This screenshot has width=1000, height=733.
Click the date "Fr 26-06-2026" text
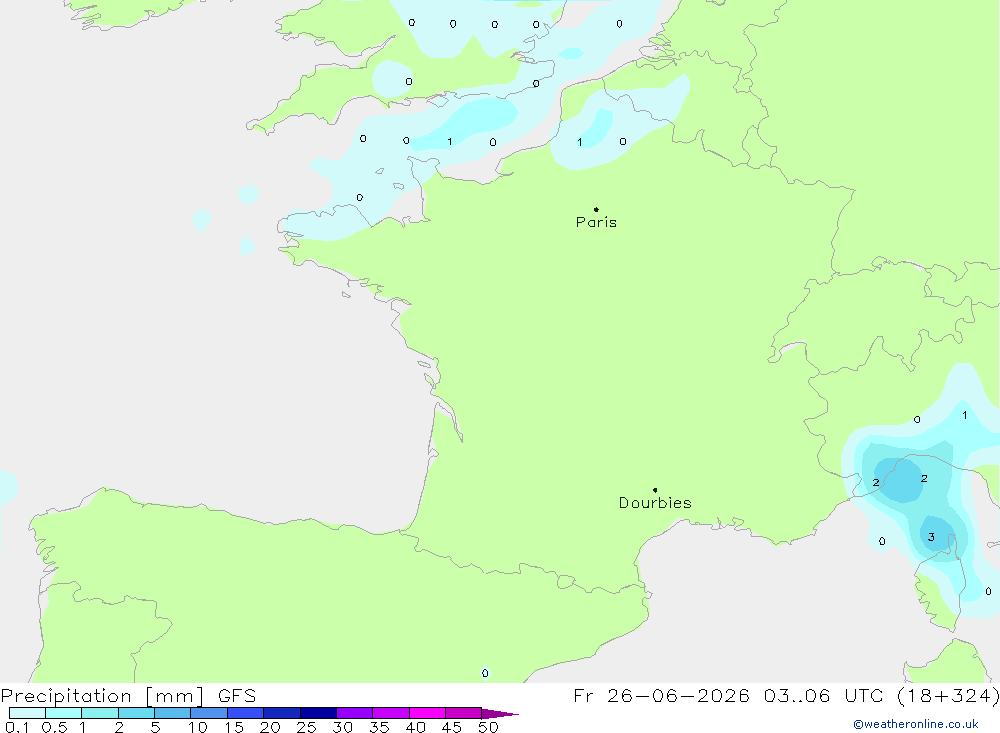tap(661, 696)
